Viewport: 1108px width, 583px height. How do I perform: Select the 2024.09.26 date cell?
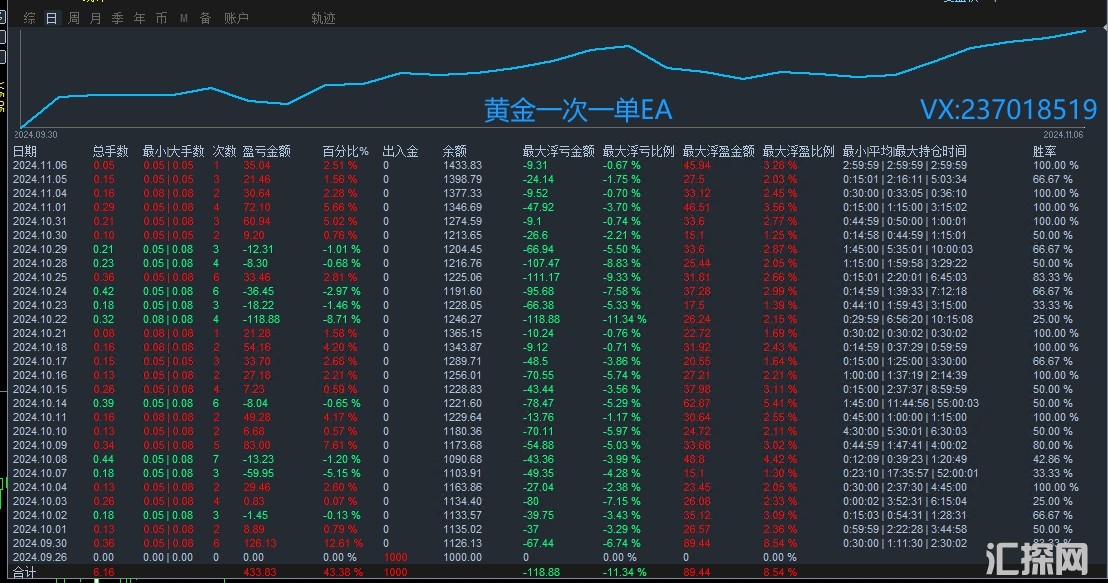(x=40, y=558)
